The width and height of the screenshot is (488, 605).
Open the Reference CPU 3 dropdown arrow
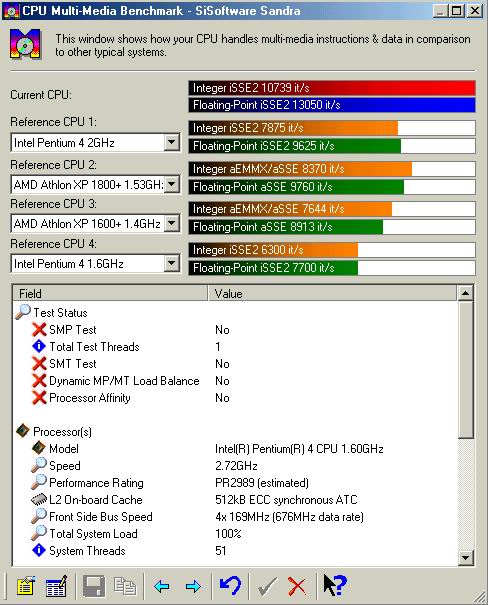pyautogui.click(x=172, y=223)
